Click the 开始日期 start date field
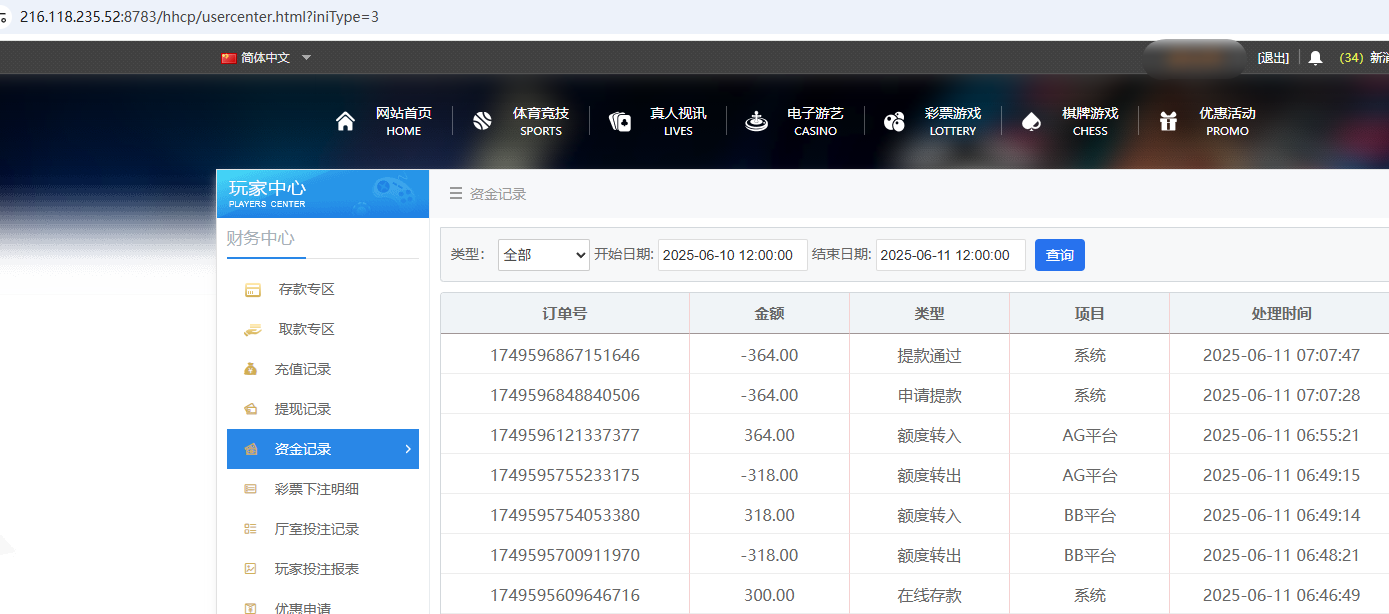This screenshot has width=1389, height=614. point(732,254)
